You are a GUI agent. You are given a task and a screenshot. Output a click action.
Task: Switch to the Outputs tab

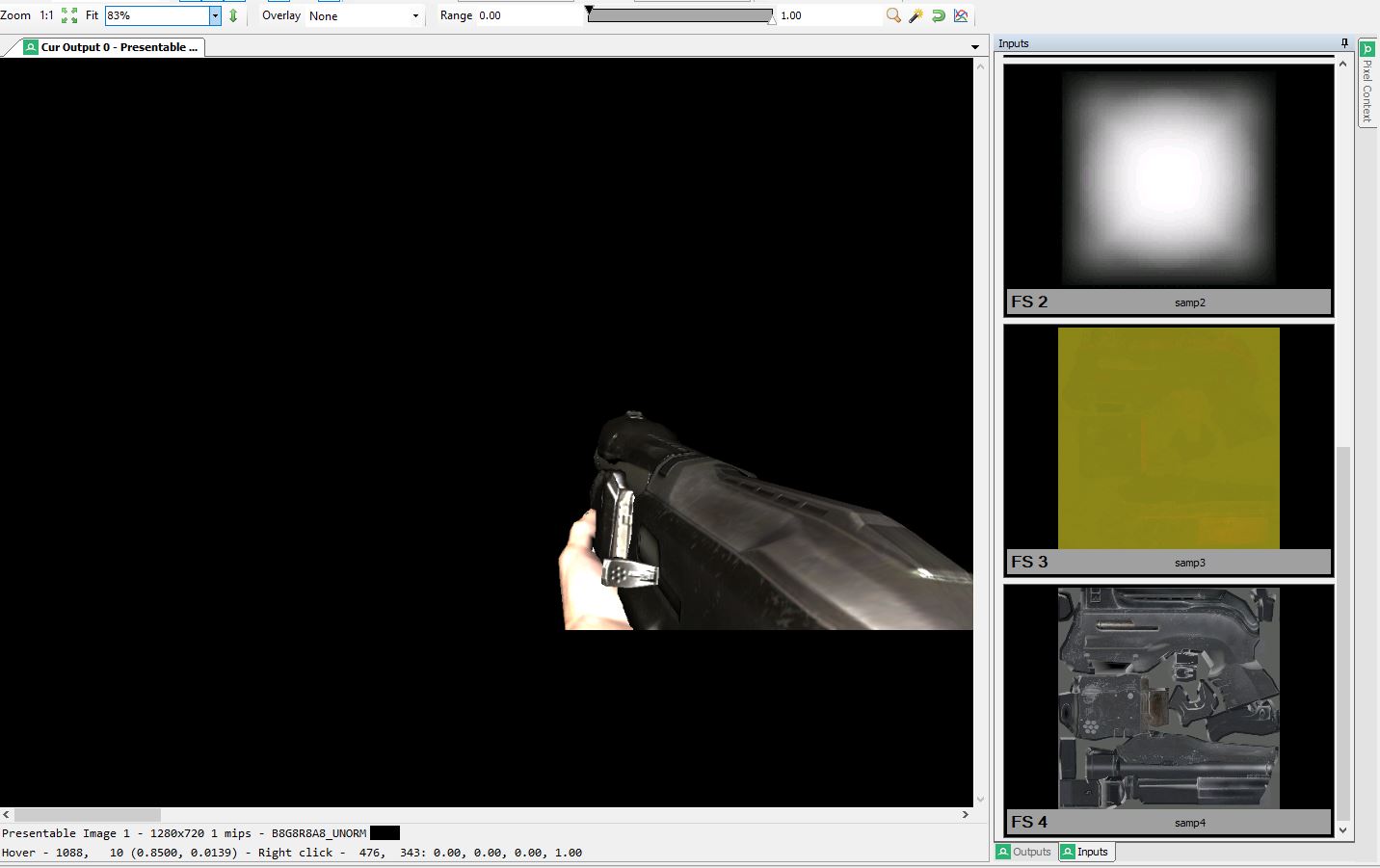[1024, 852]
